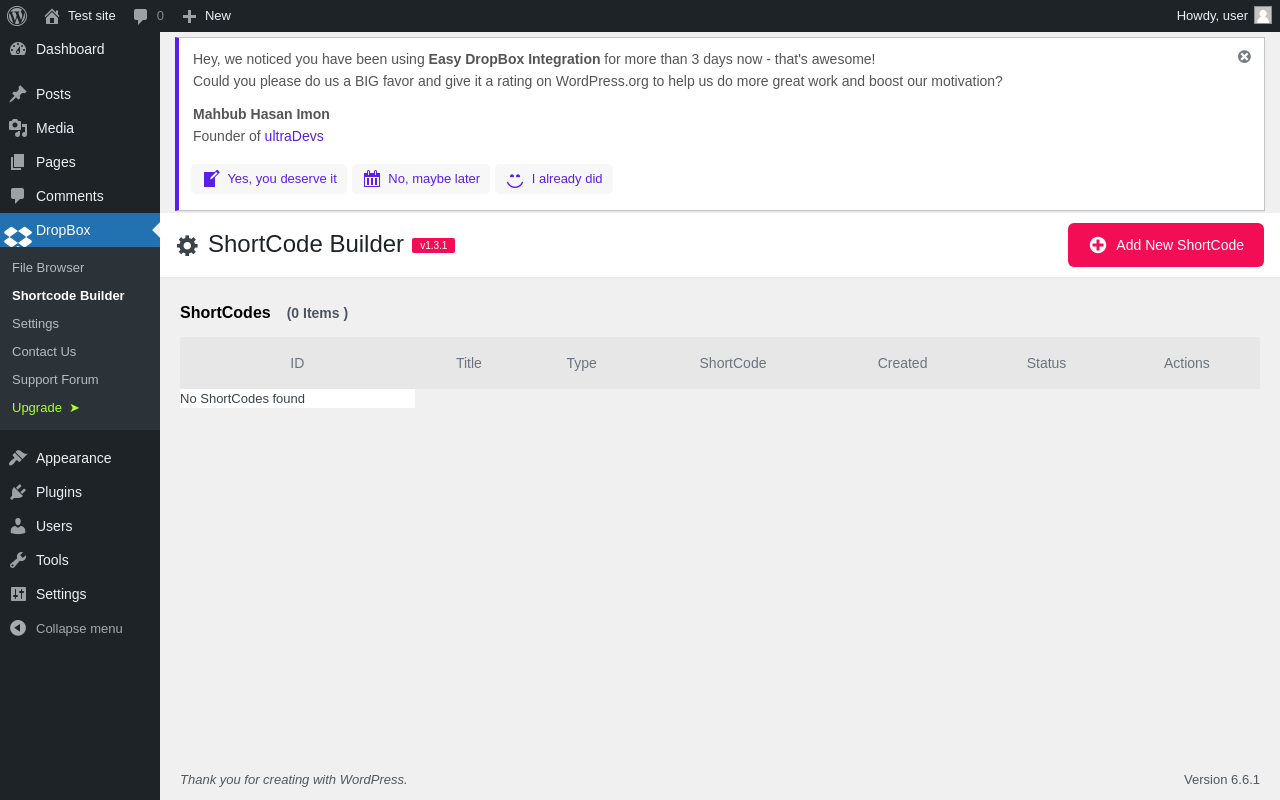Click the "Yes, you deserve it" button
This screenshot has height=800, width=1280.
(x=270, y=179)
